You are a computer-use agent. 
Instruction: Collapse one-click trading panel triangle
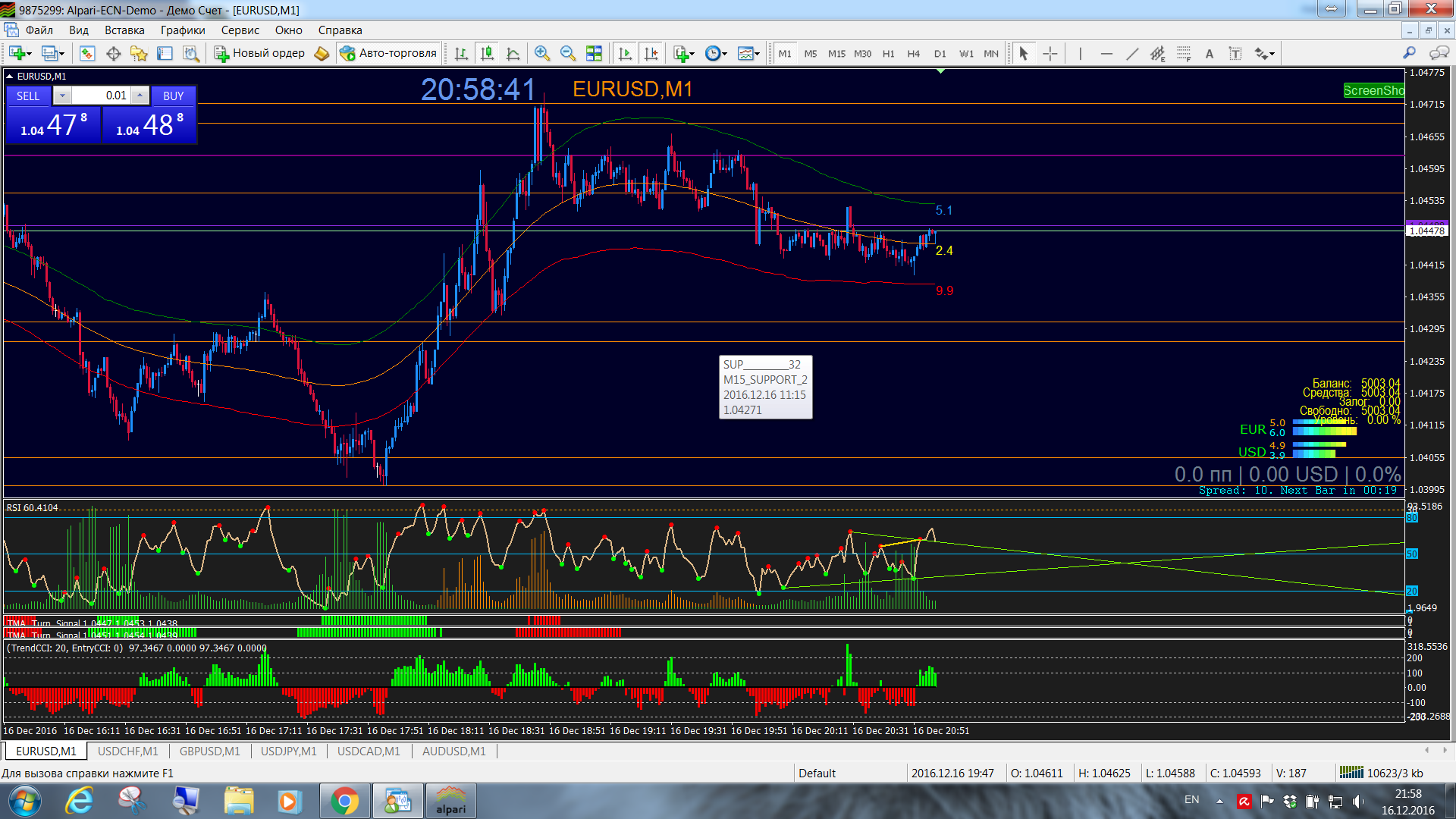10,76
